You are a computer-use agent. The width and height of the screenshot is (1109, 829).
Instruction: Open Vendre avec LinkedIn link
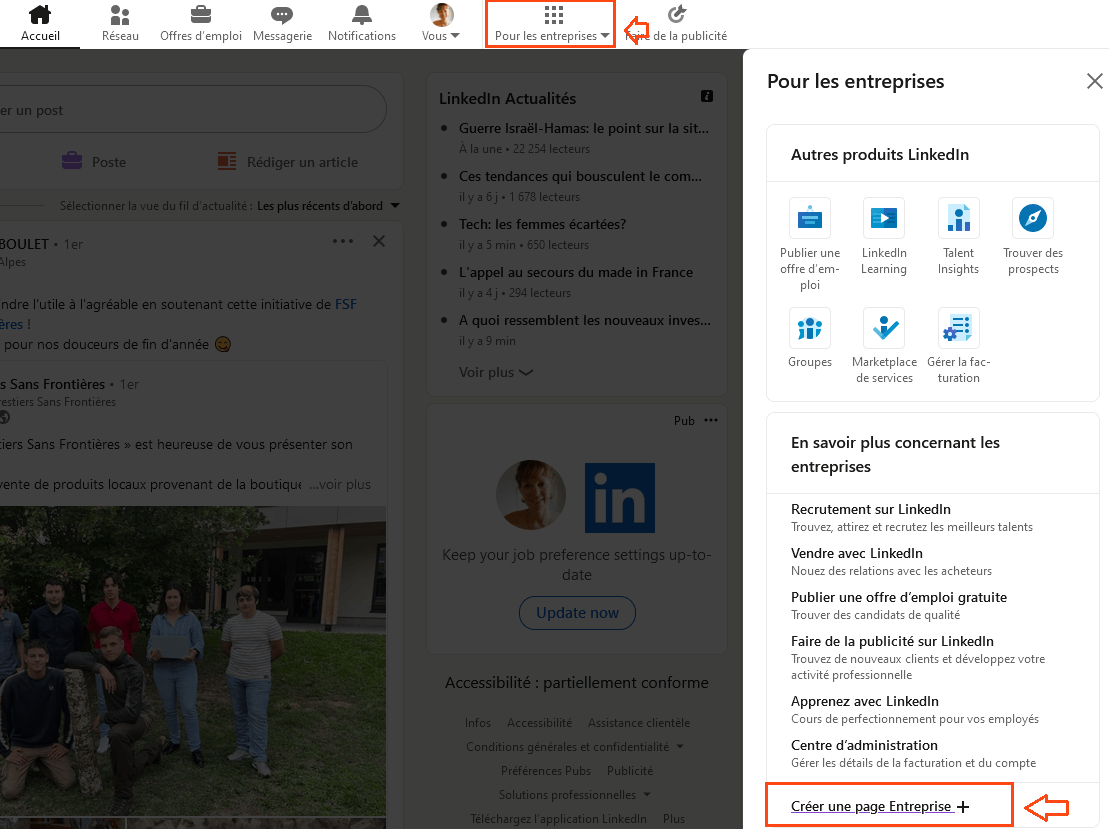coord(857,553)
